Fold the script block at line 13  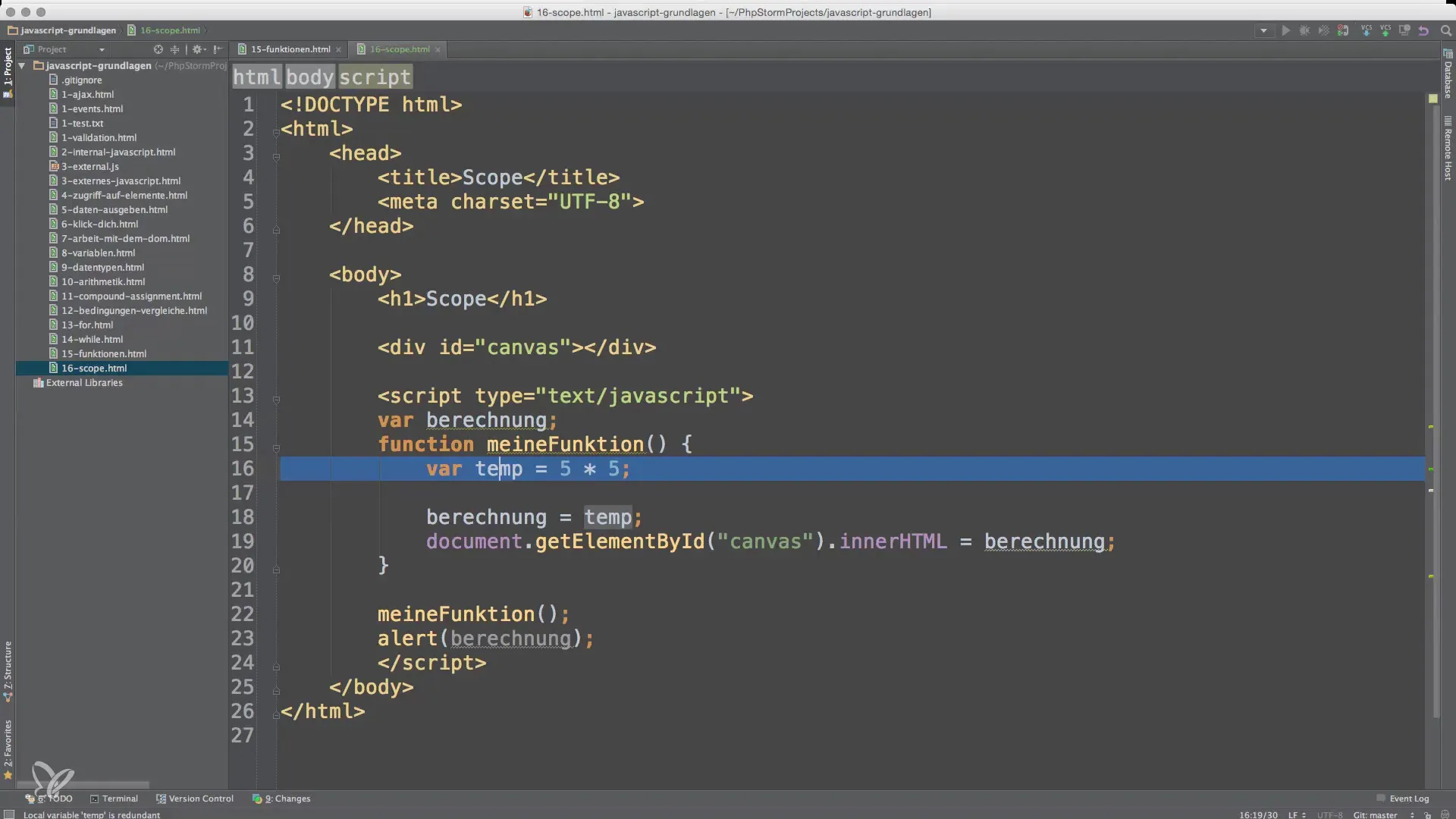click(x=276, y=400)
